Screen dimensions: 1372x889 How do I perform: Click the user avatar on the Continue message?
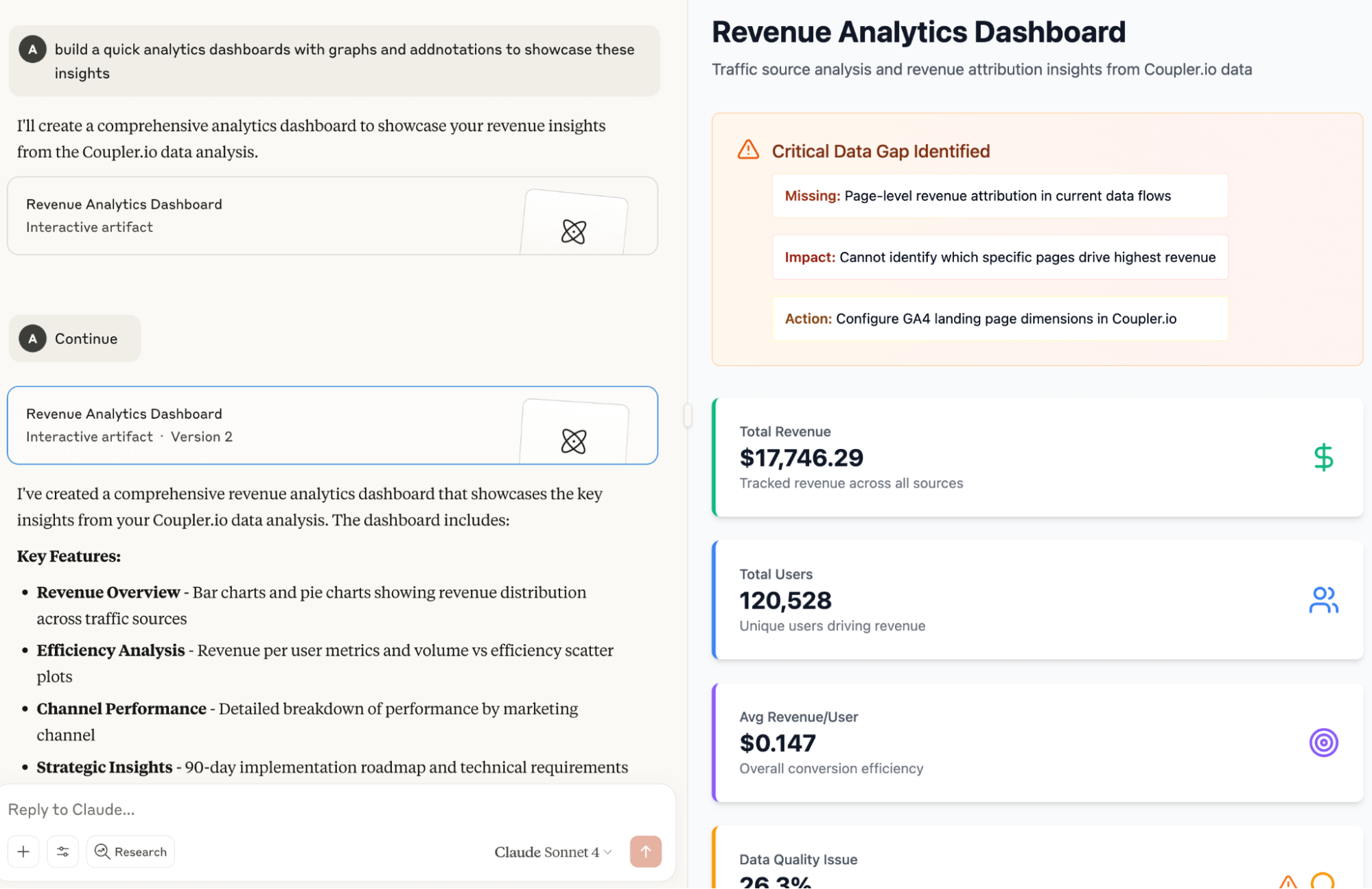[32, 338]
